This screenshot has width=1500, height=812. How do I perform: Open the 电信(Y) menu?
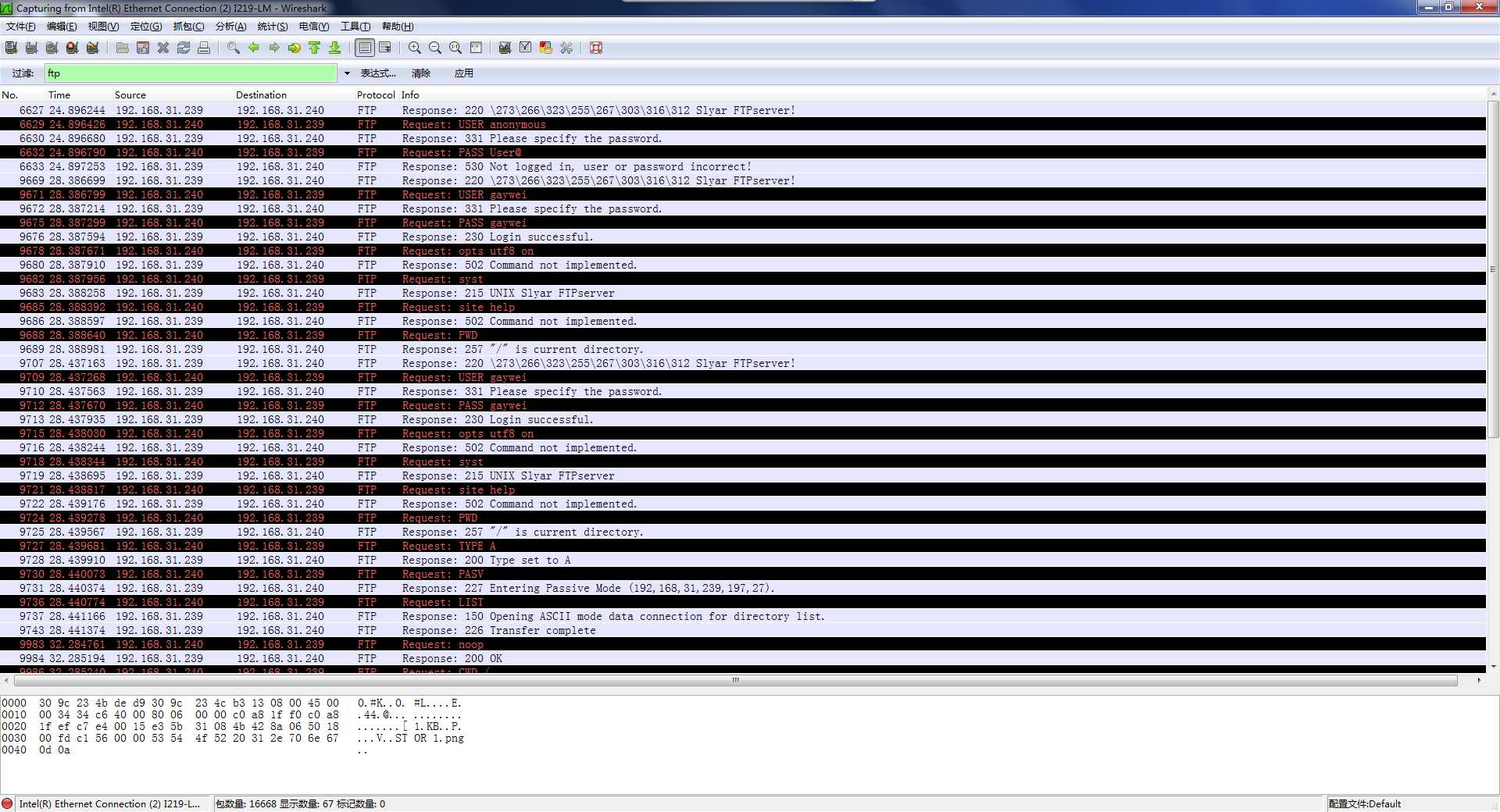[x=314, y=27]
